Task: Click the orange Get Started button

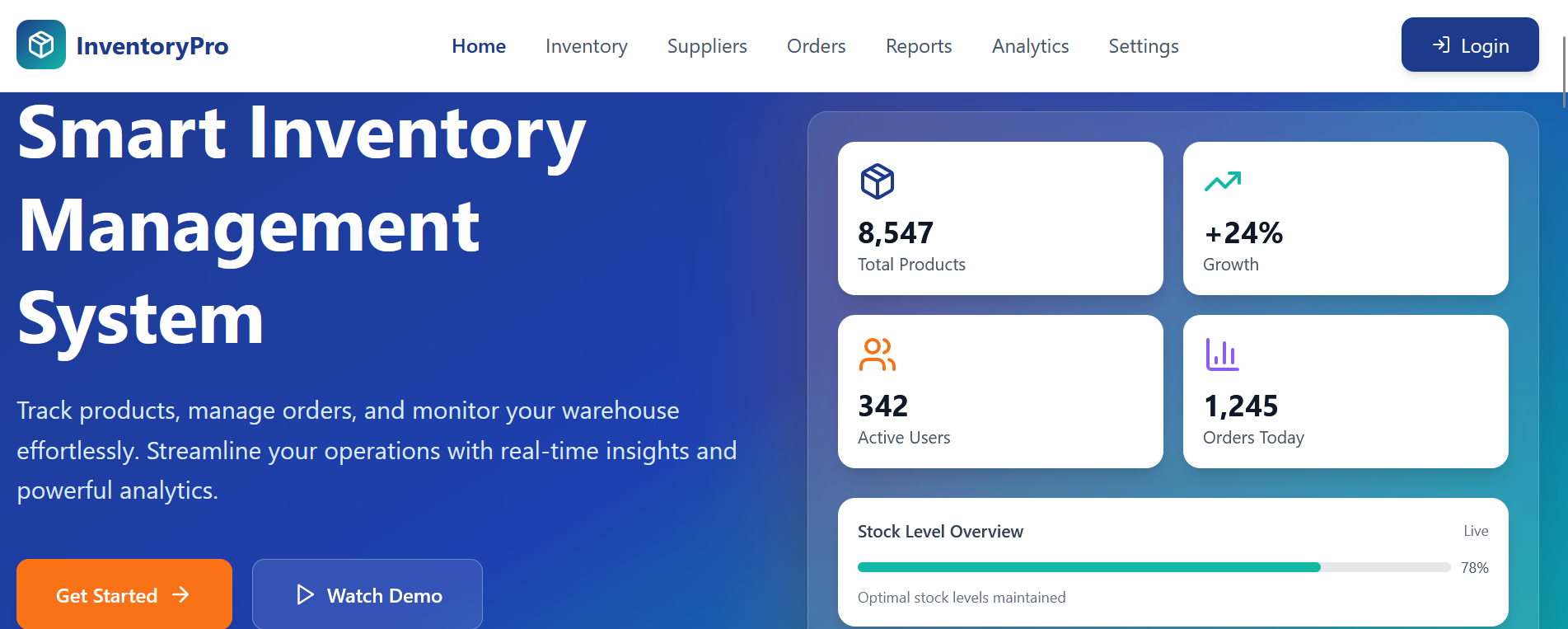Action: (x=124, y=594)
